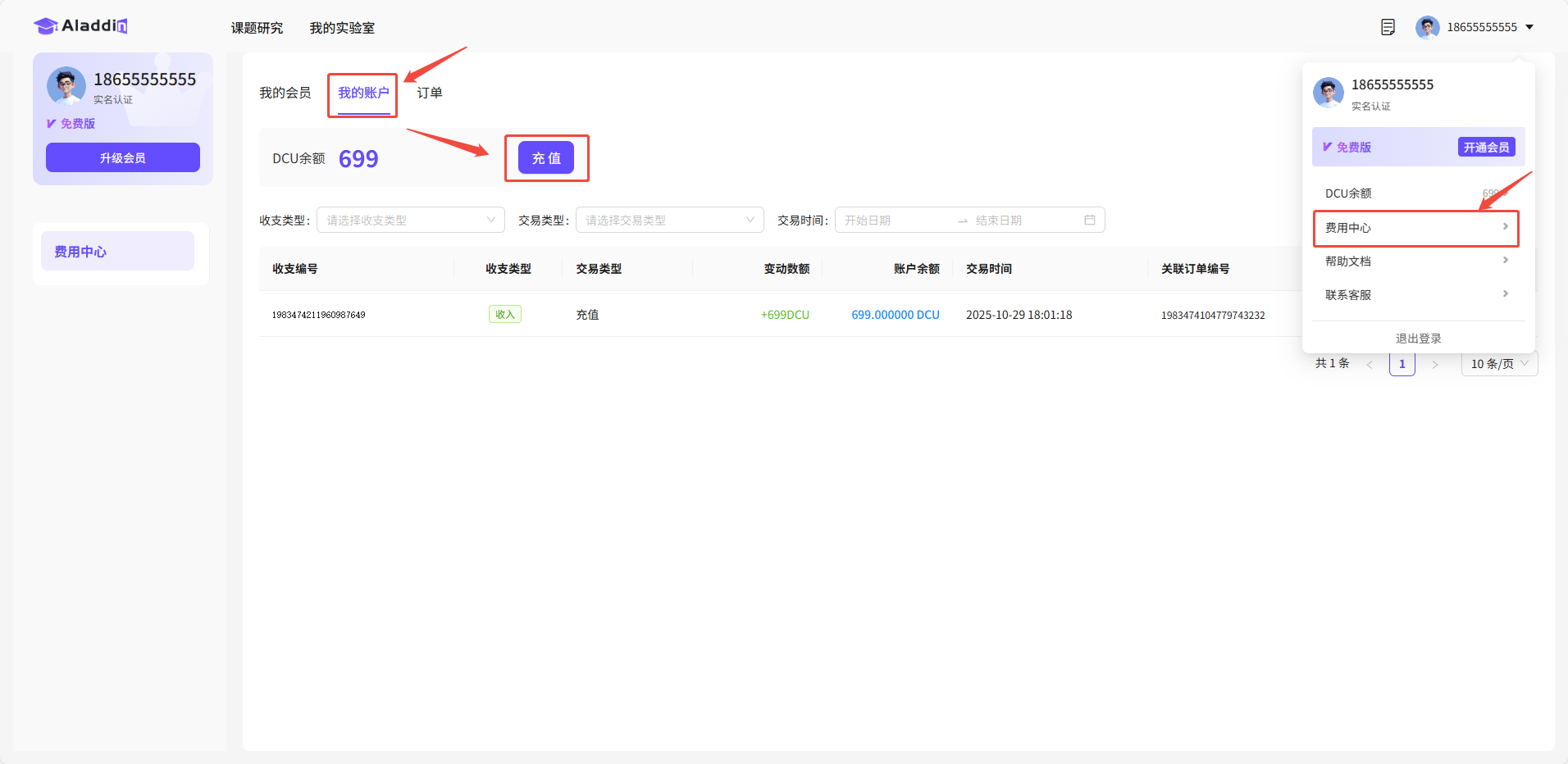Go to previous page arrow
The height and width of the screenshot is (764, 1568).
click(1370, 364)
